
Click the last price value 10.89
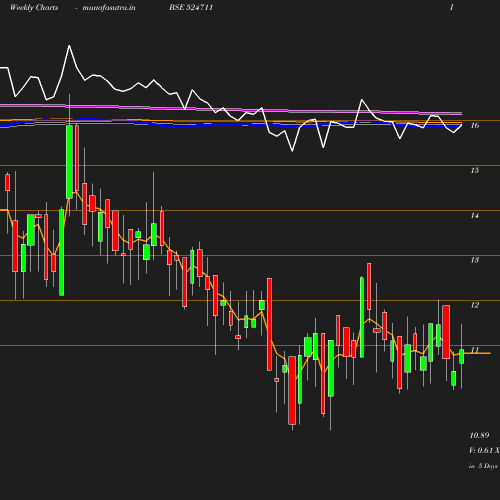479,435
